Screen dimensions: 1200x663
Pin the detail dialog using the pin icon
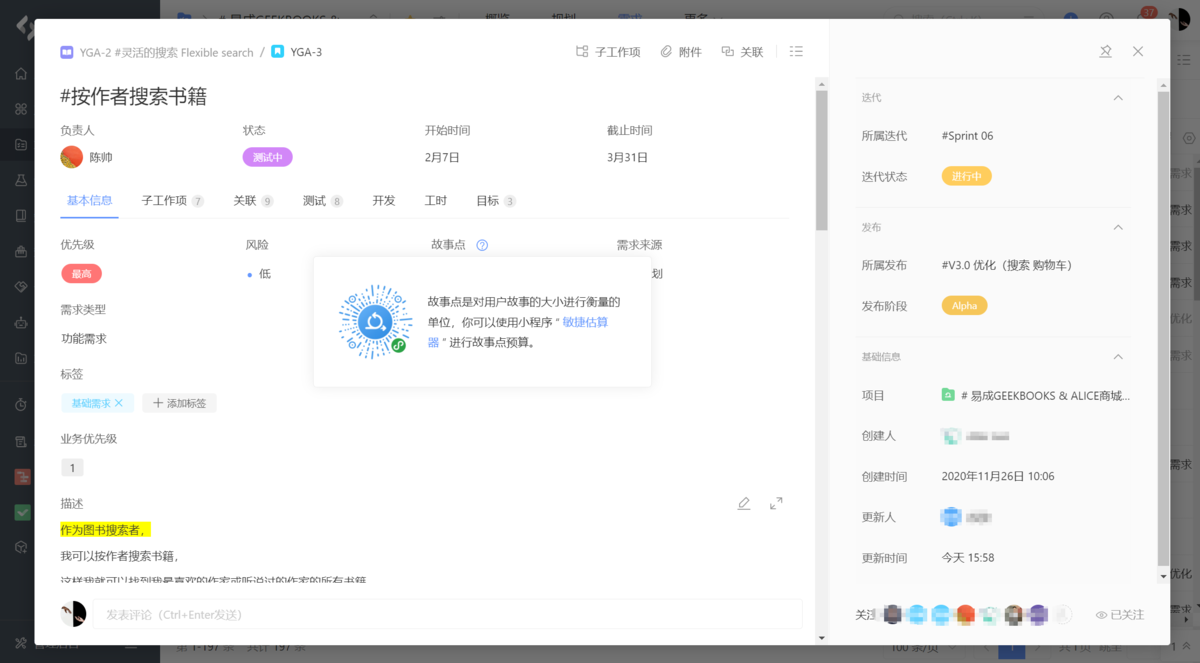1106,51
